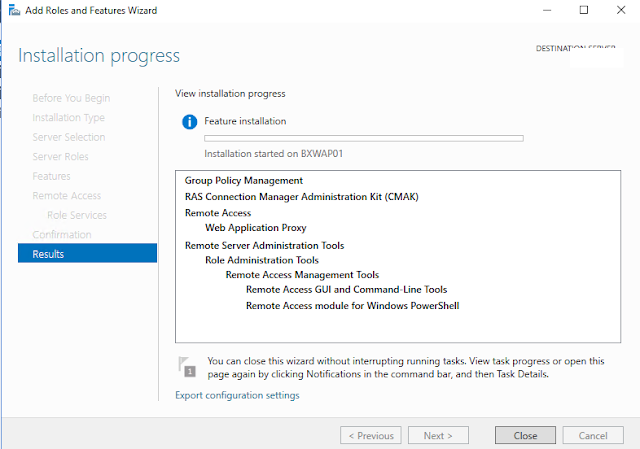Click the Close button

coord(525,436)
